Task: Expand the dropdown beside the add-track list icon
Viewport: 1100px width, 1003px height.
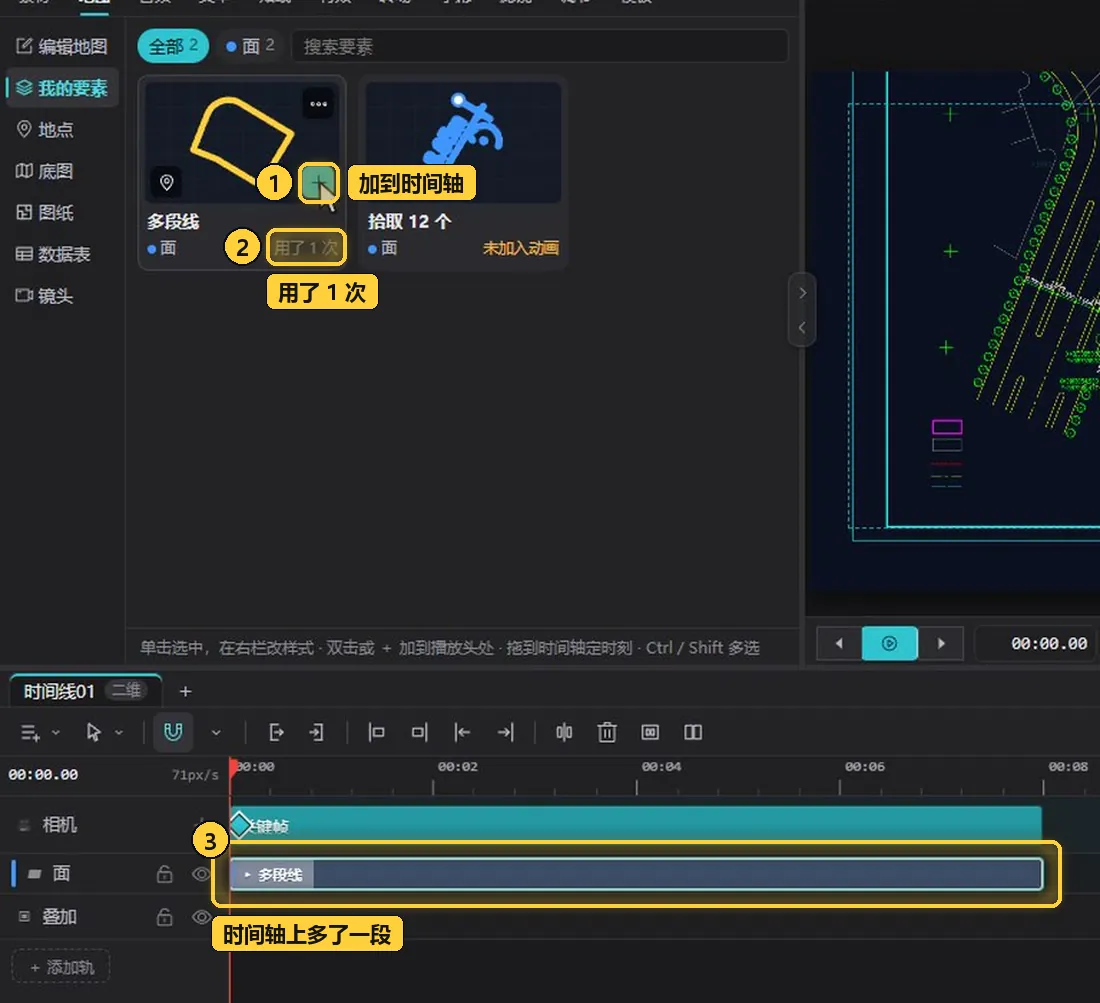Action: (x=56, y=733)
